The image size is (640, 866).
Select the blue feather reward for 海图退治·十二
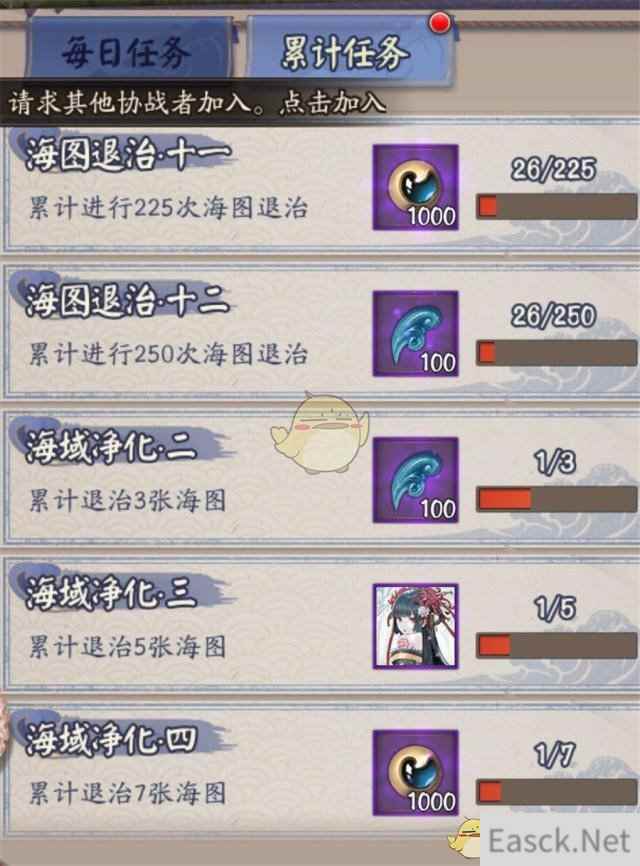point(416,334)
